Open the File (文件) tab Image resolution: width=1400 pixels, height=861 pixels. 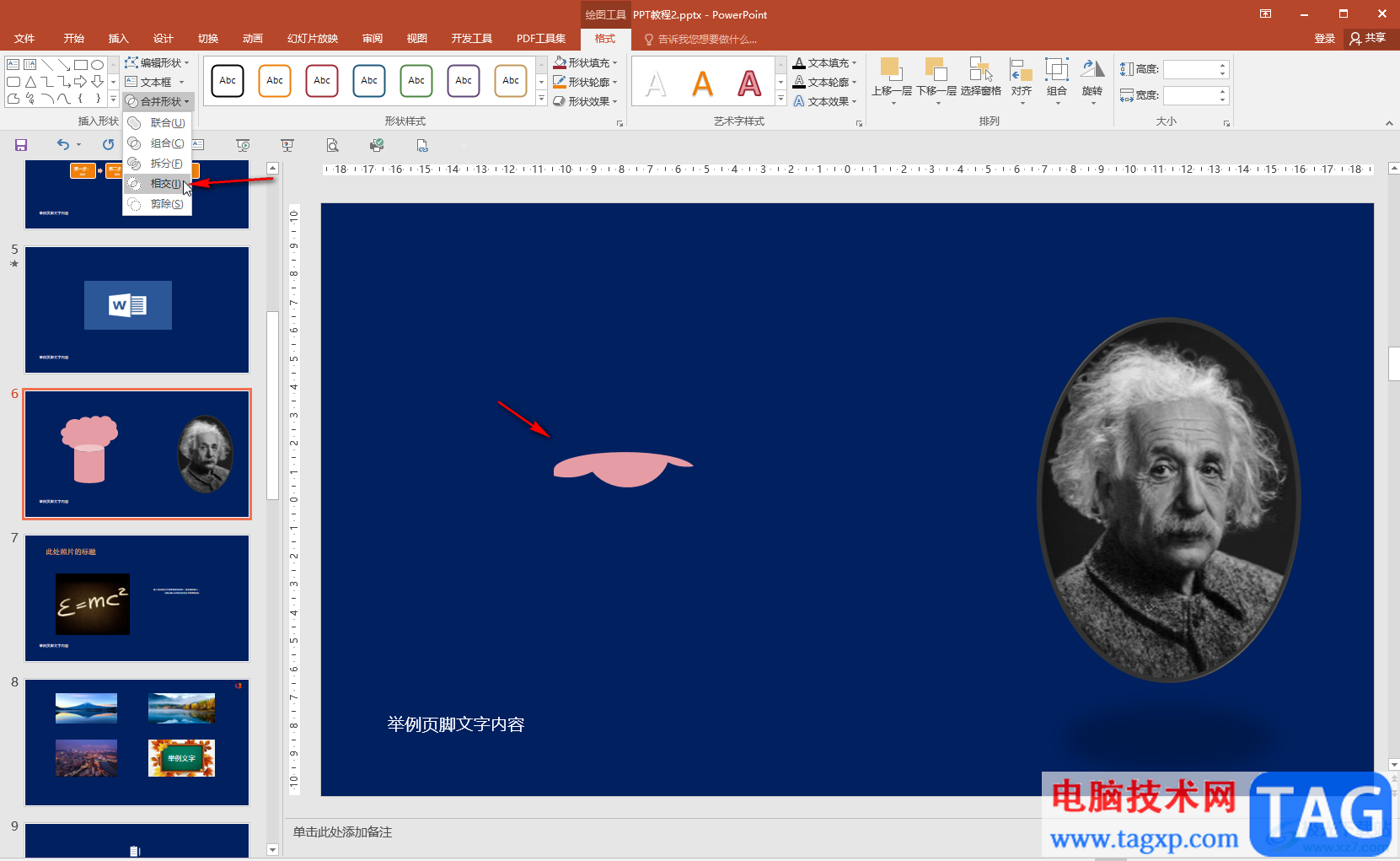pyautogui.click(x=24, y=39)
